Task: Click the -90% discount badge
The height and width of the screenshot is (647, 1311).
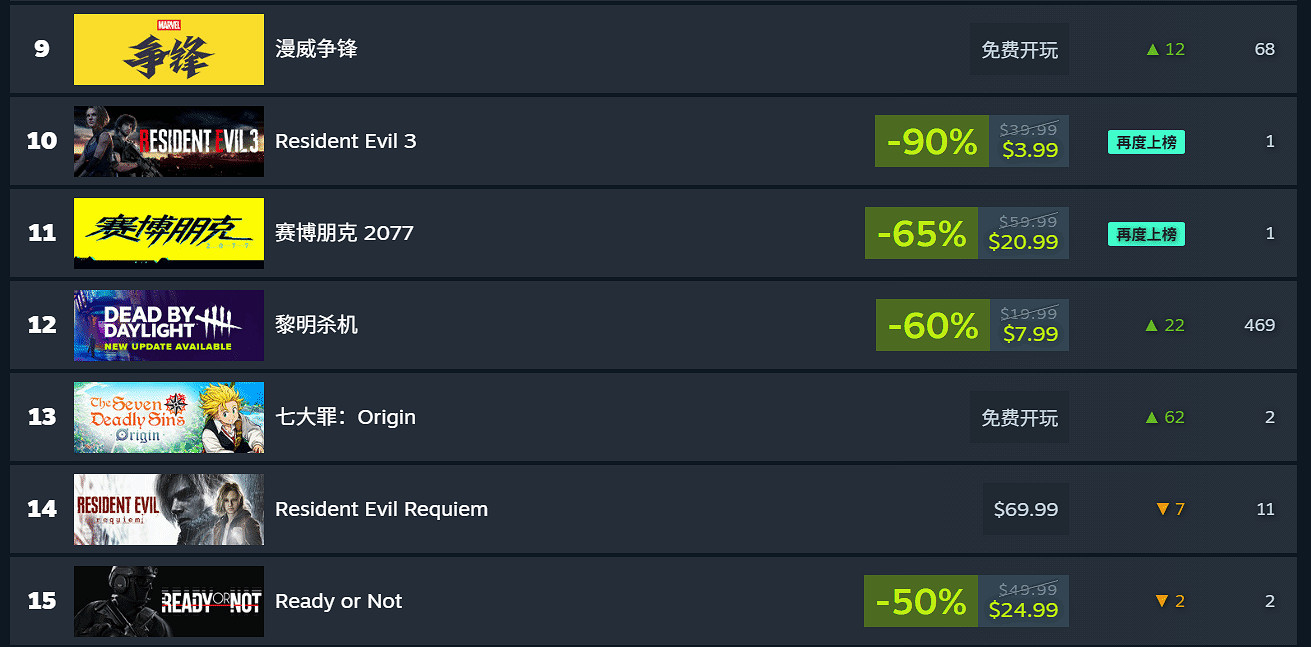Action: [931, 142]
